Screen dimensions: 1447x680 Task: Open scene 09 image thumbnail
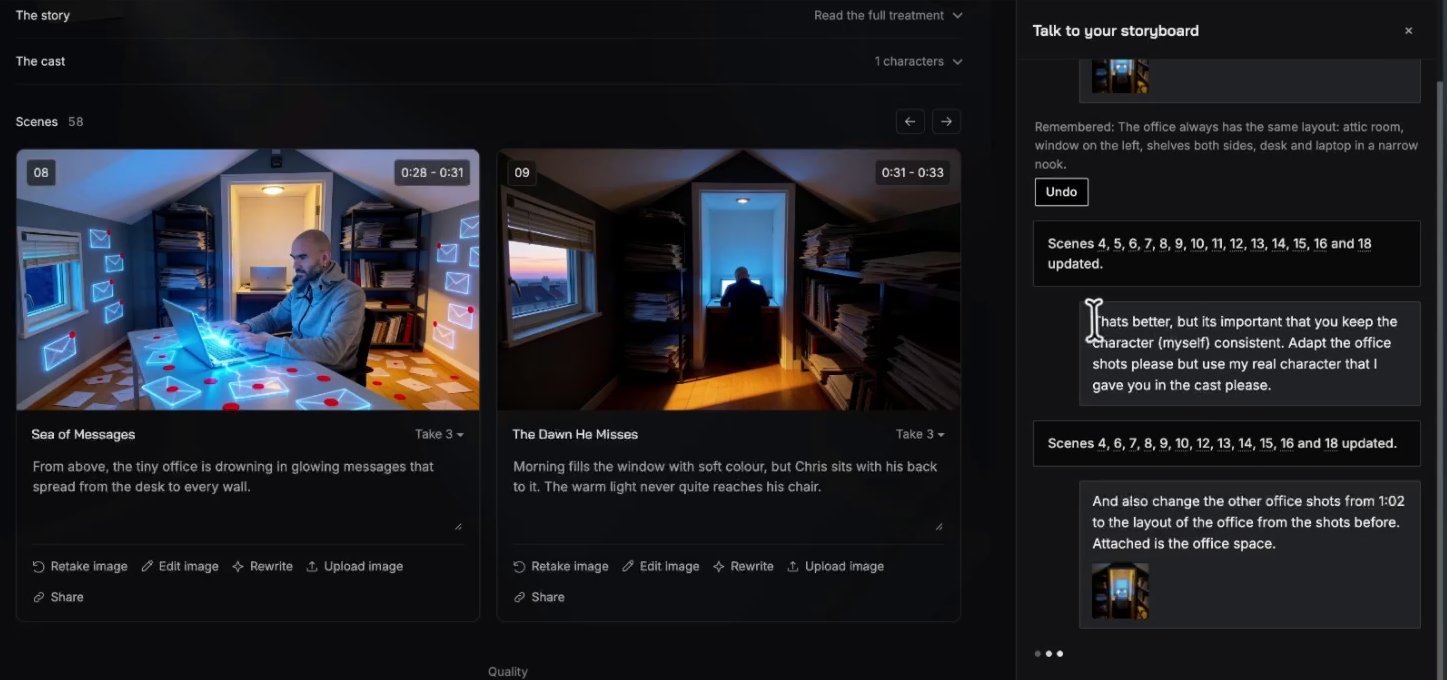point(729,280)
